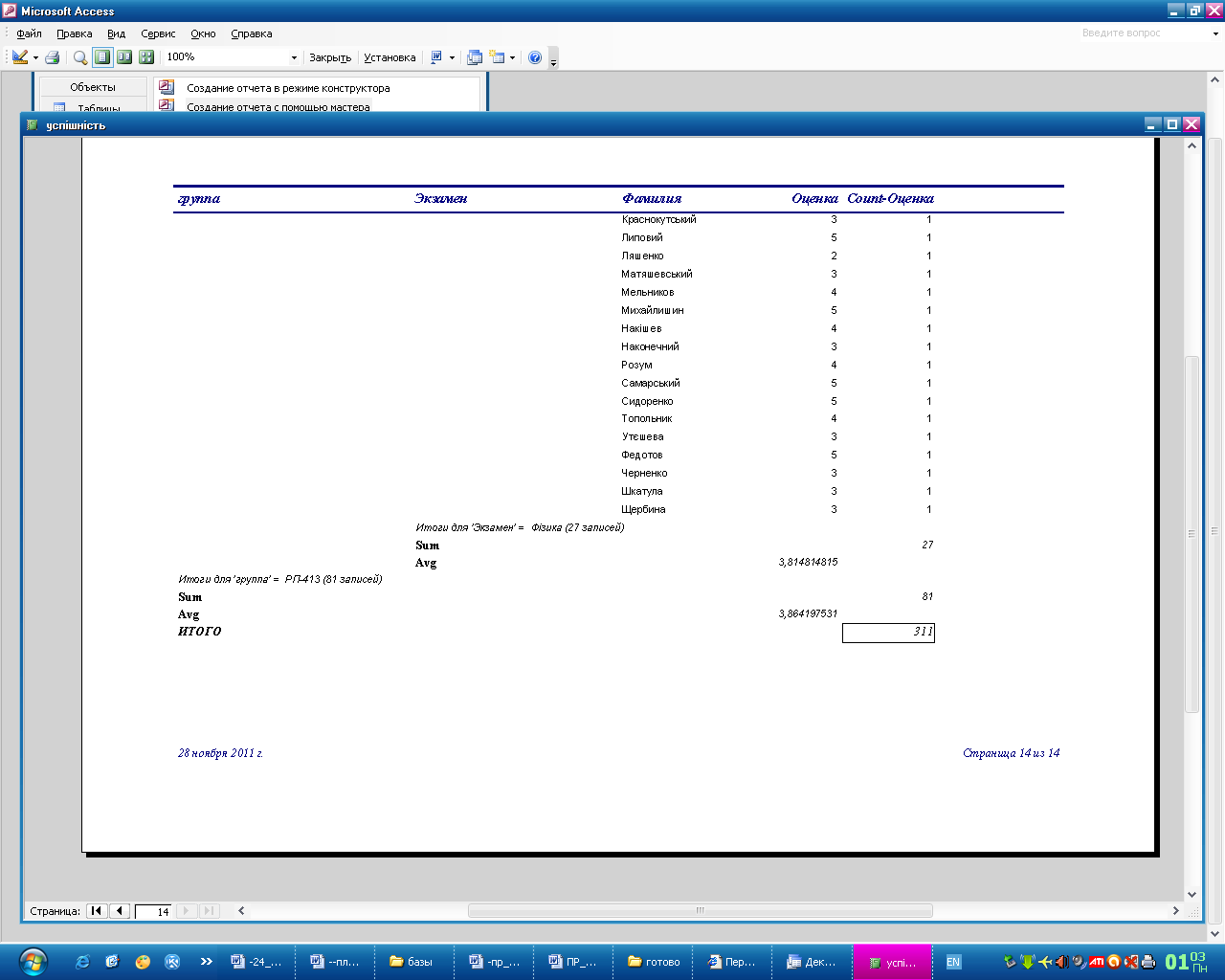Launch Internet Explorer from quick launch
The image size is (1225, 980).
pyautogui.click(x=82, y=962)
